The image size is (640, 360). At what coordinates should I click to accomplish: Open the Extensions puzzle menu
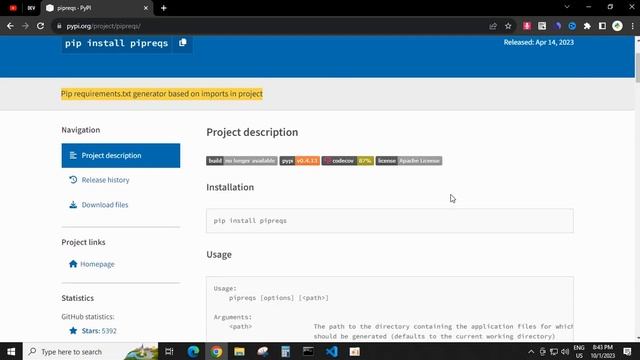click(587, 26)
